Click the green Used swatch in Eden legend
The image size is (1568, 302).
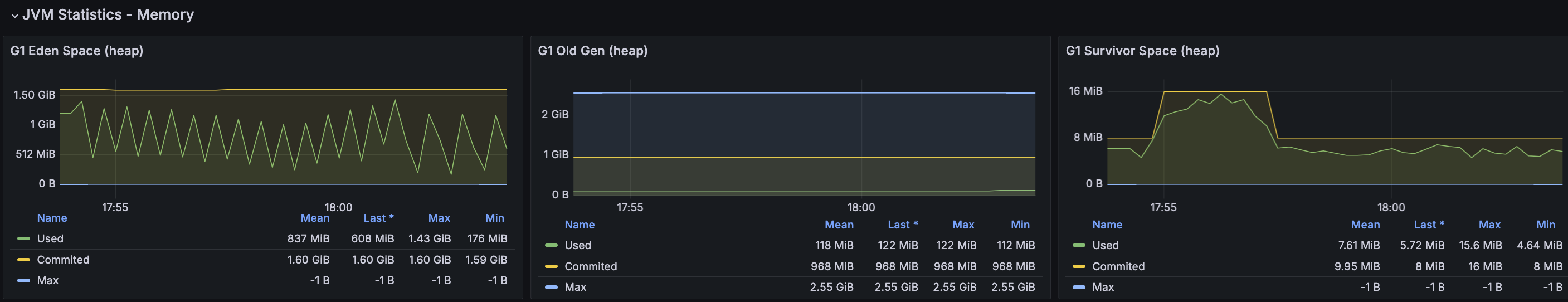[x=24, y=238]
